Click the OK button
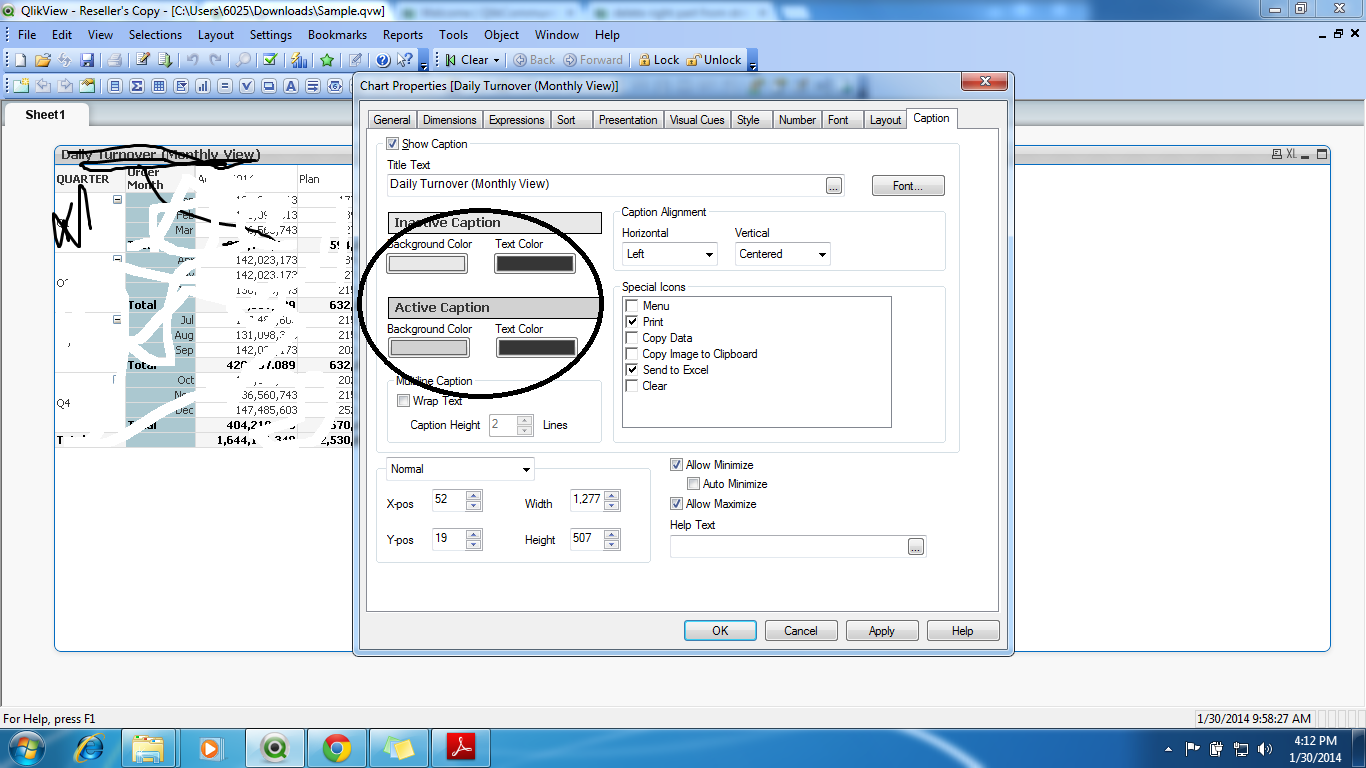Viewport: 1366px width, 768px height. [720, 631]
